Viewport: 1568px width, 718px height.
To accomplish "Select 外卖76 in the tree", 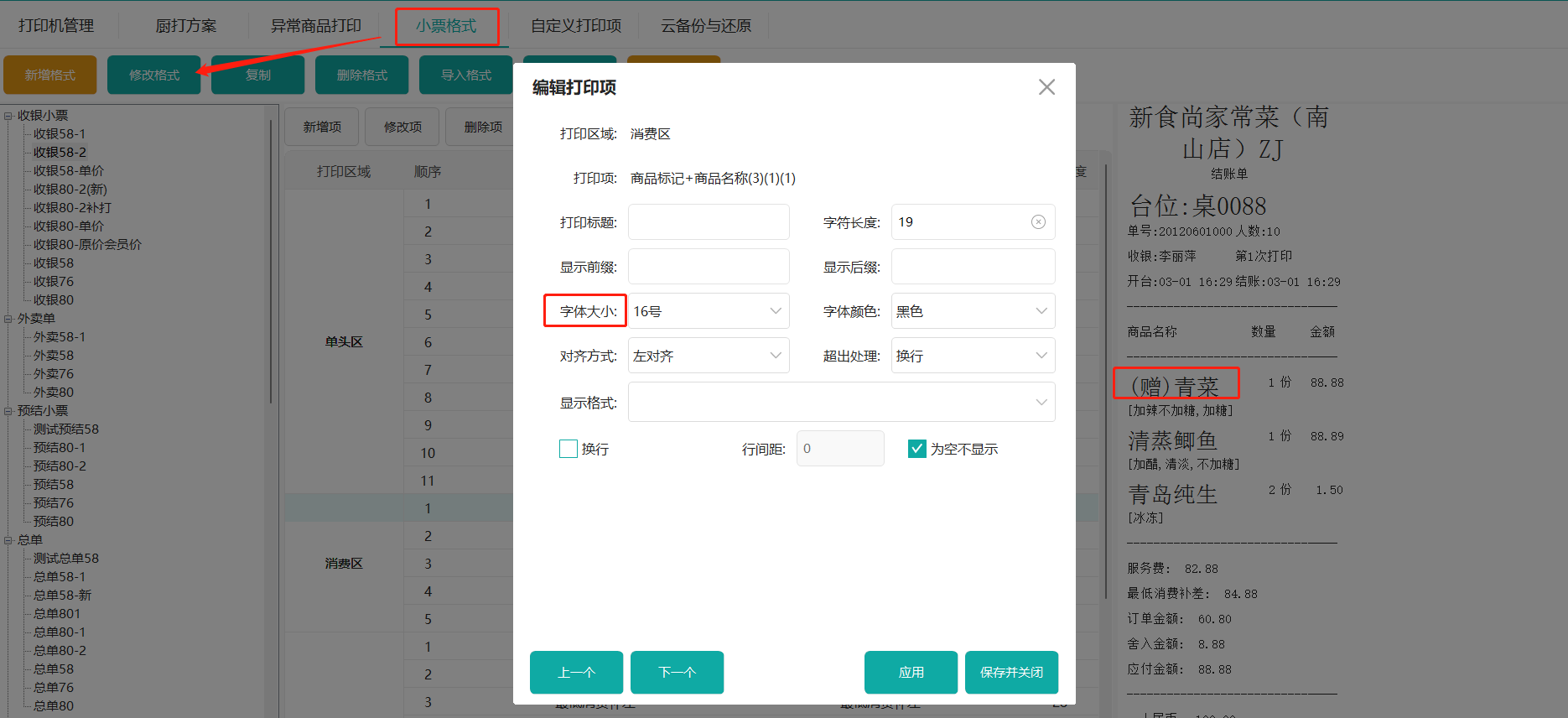I will [x=54, y=374].
